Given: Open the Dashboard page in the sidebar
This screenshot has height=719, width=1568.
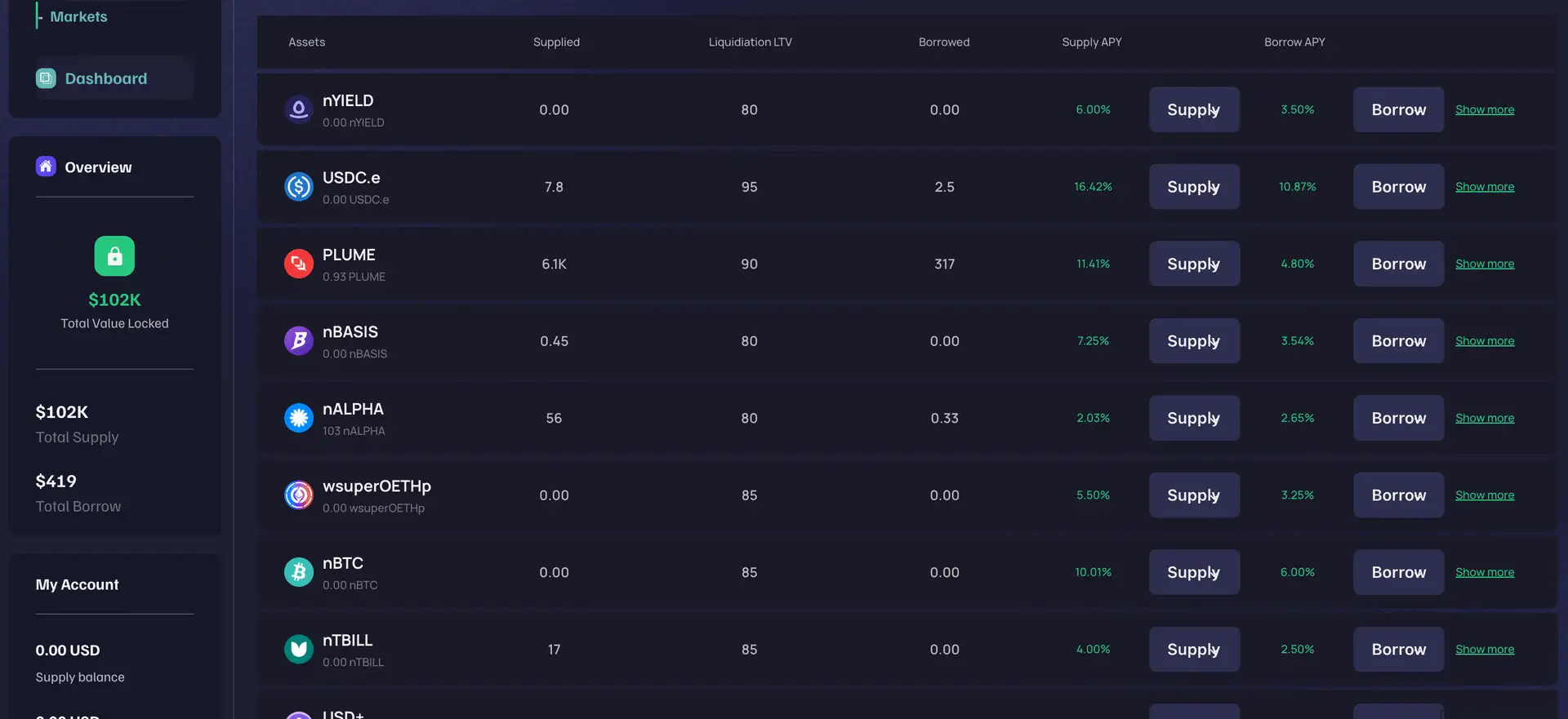Looking at the screenshot, I should 105,78.
